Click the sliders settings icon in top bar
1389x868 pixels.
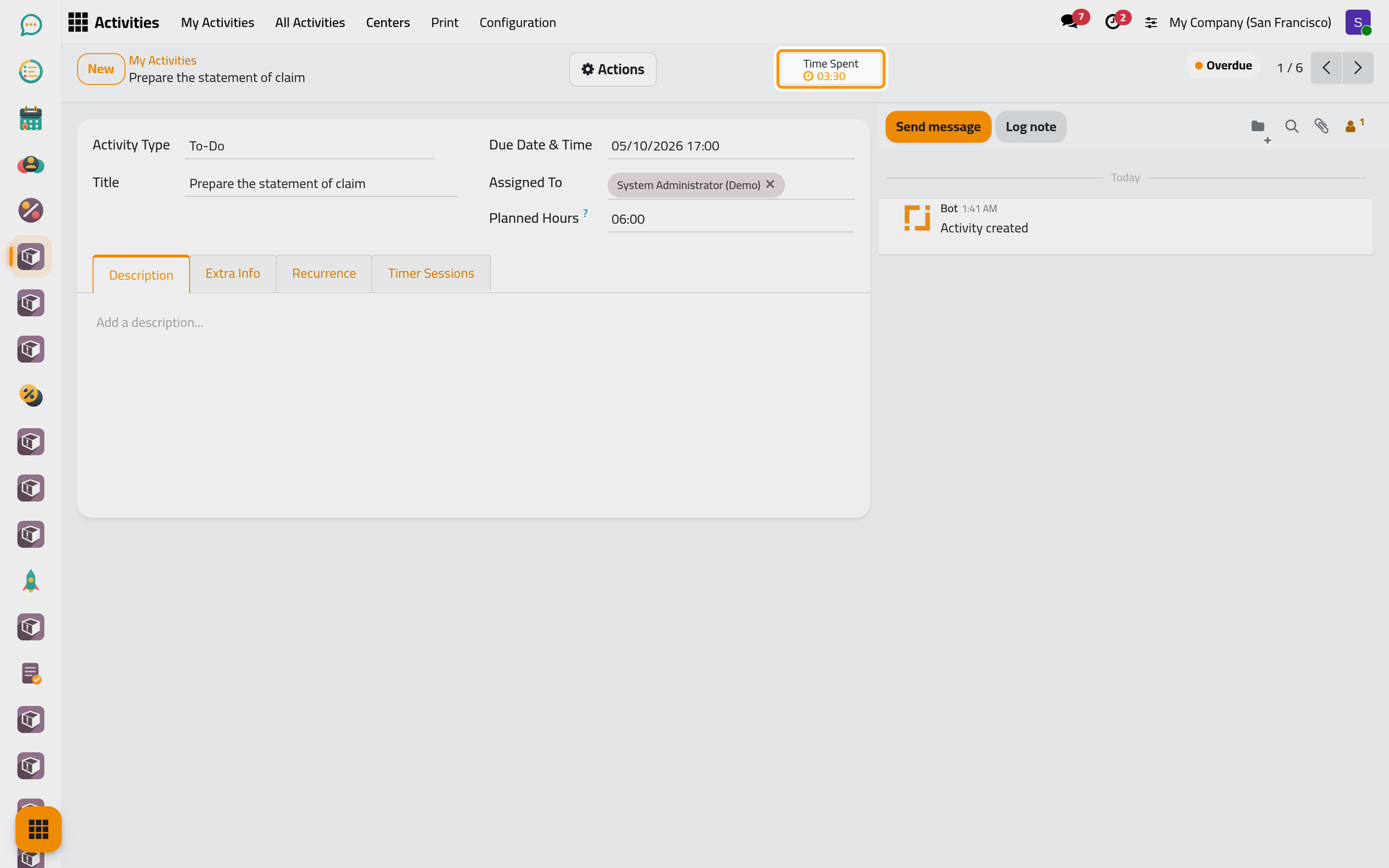(x=1151, y=23)
